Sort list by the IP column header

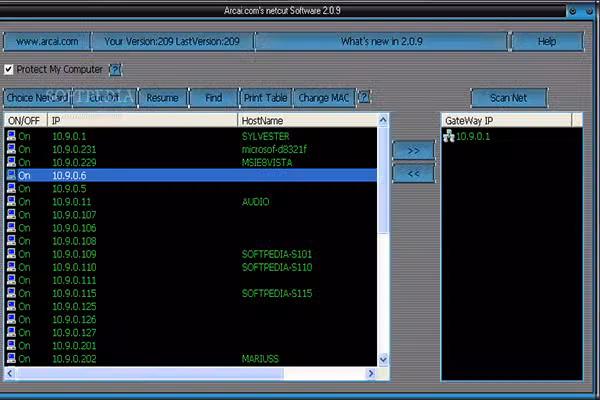[x=140, y=120]
